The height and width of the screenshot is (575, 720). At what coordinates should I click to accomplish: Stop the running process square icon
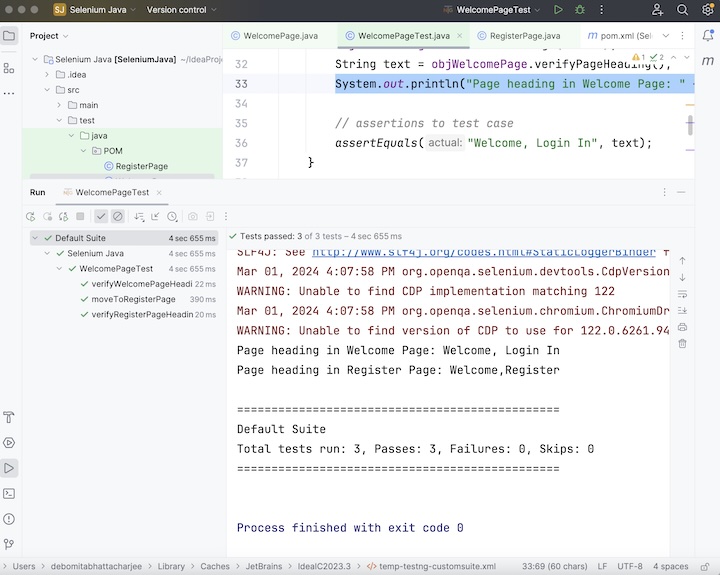point(80,216)
